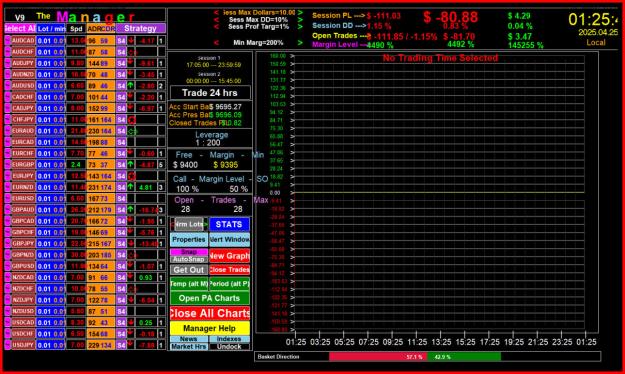This screenshot has width=625, height=374.
Task: Click the Get Out button
Action: (189, 270)
